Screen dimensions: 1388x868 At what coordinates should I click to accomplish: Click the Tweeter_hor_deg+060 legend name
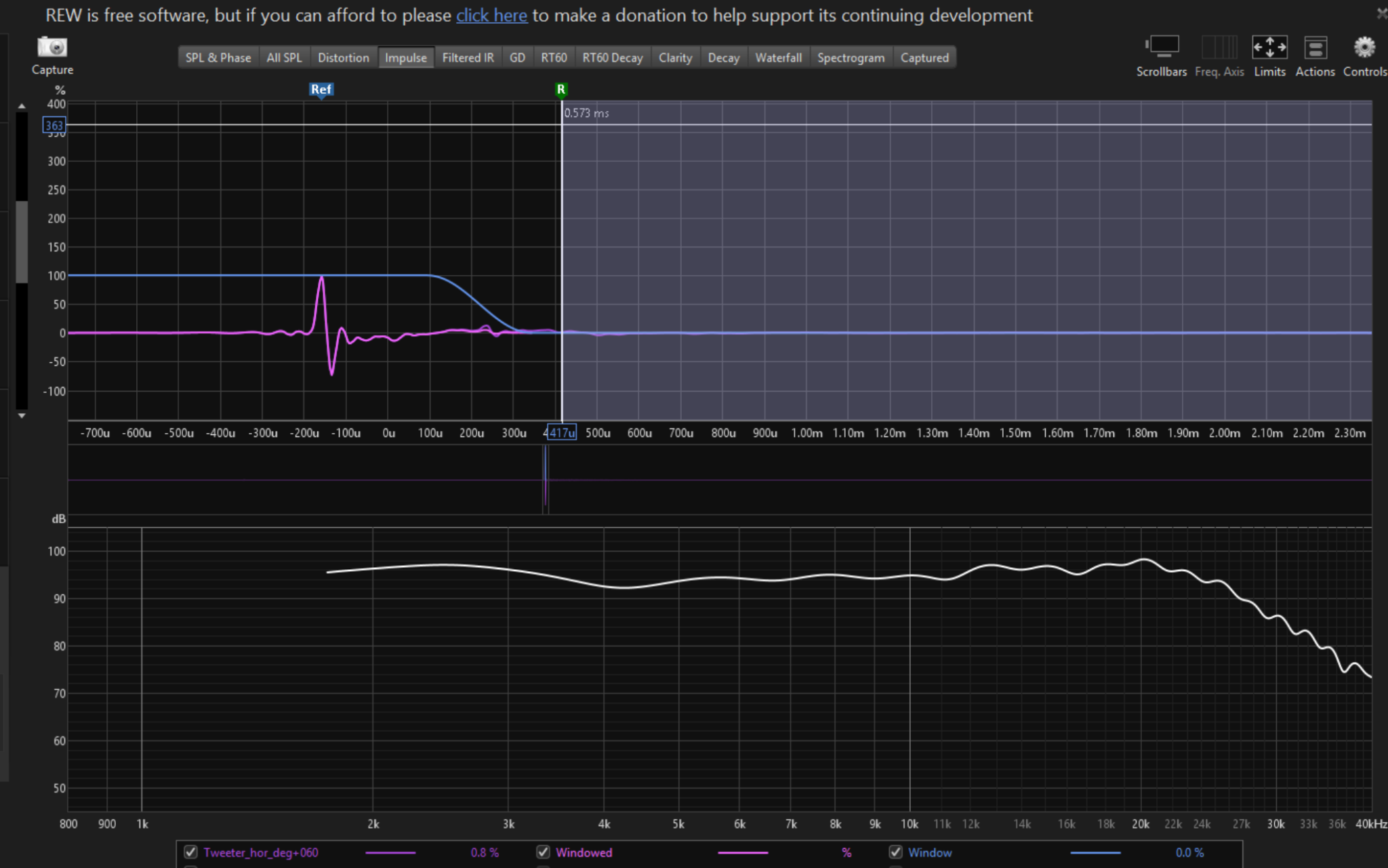click(261, 852)
